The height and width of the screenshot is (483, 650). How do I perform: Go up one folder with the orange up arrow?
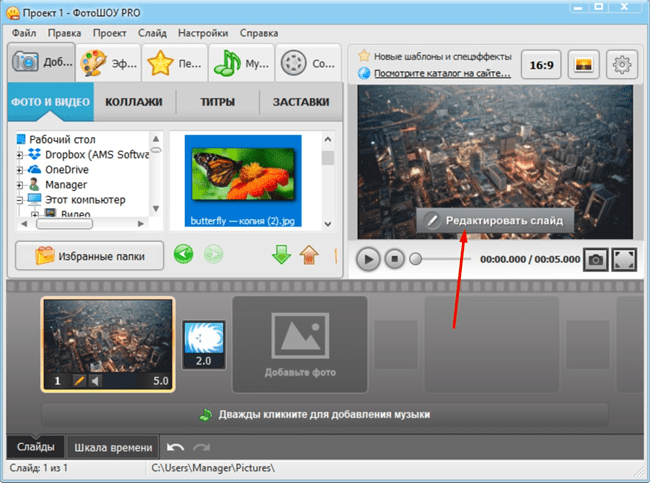click(x=309, y=255)
